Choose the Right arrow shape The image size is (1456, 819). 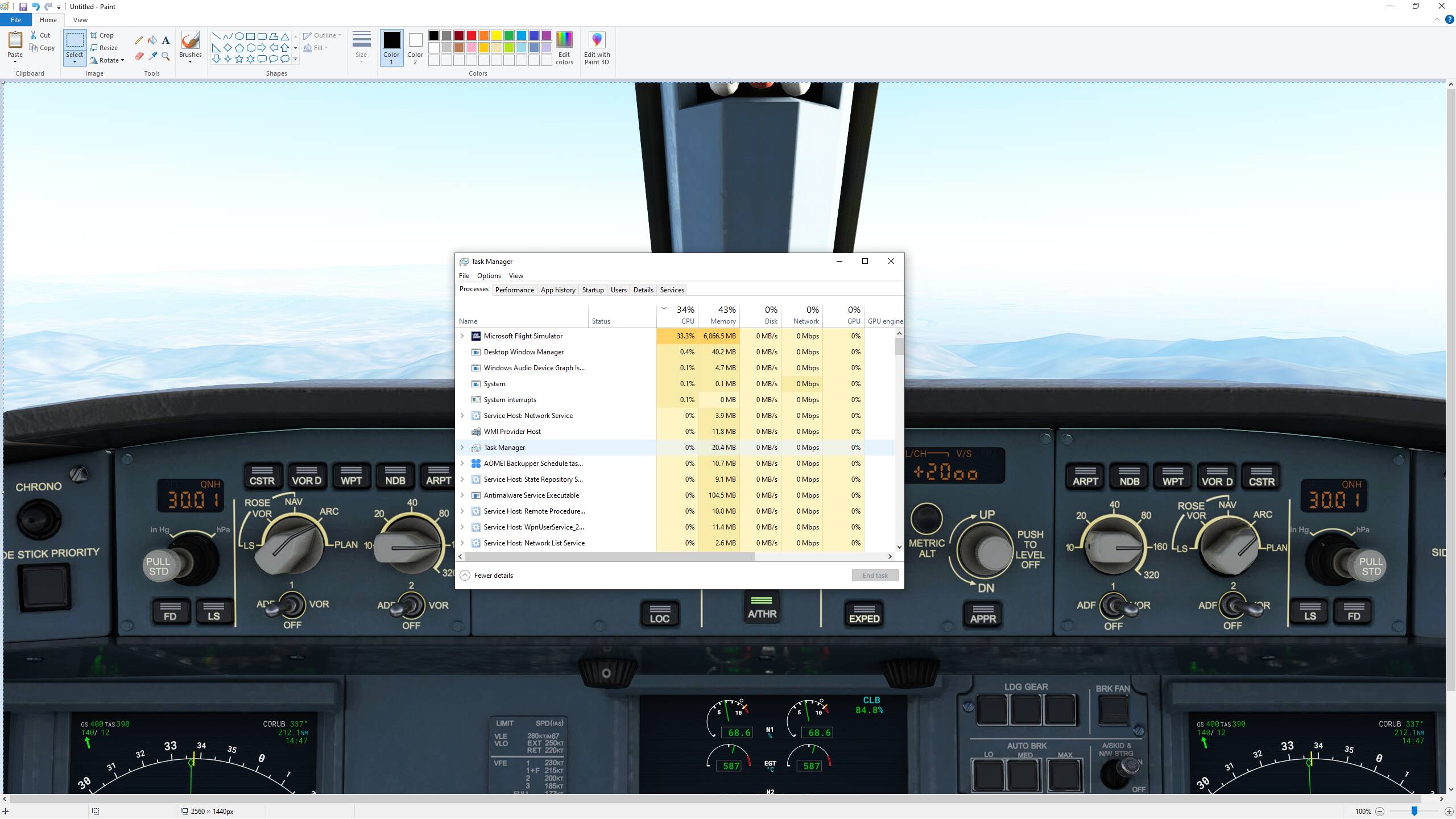(262, 47)
